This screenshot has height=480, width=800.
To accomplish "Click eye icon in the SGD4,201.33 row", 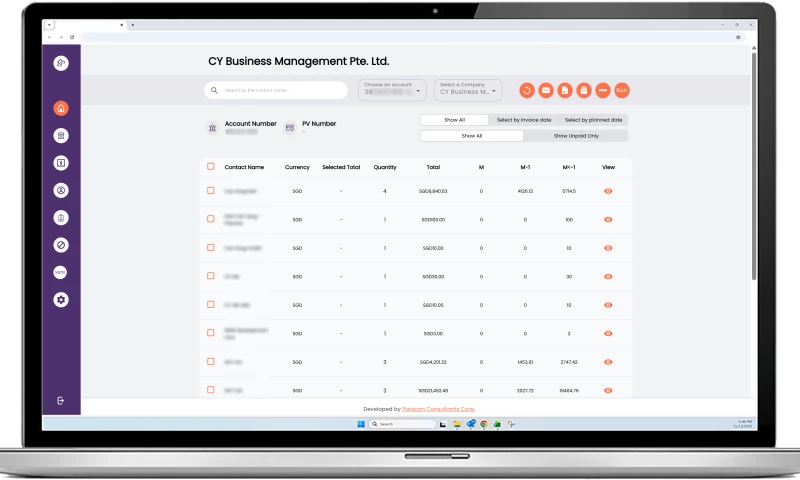I will click(608, 362).
